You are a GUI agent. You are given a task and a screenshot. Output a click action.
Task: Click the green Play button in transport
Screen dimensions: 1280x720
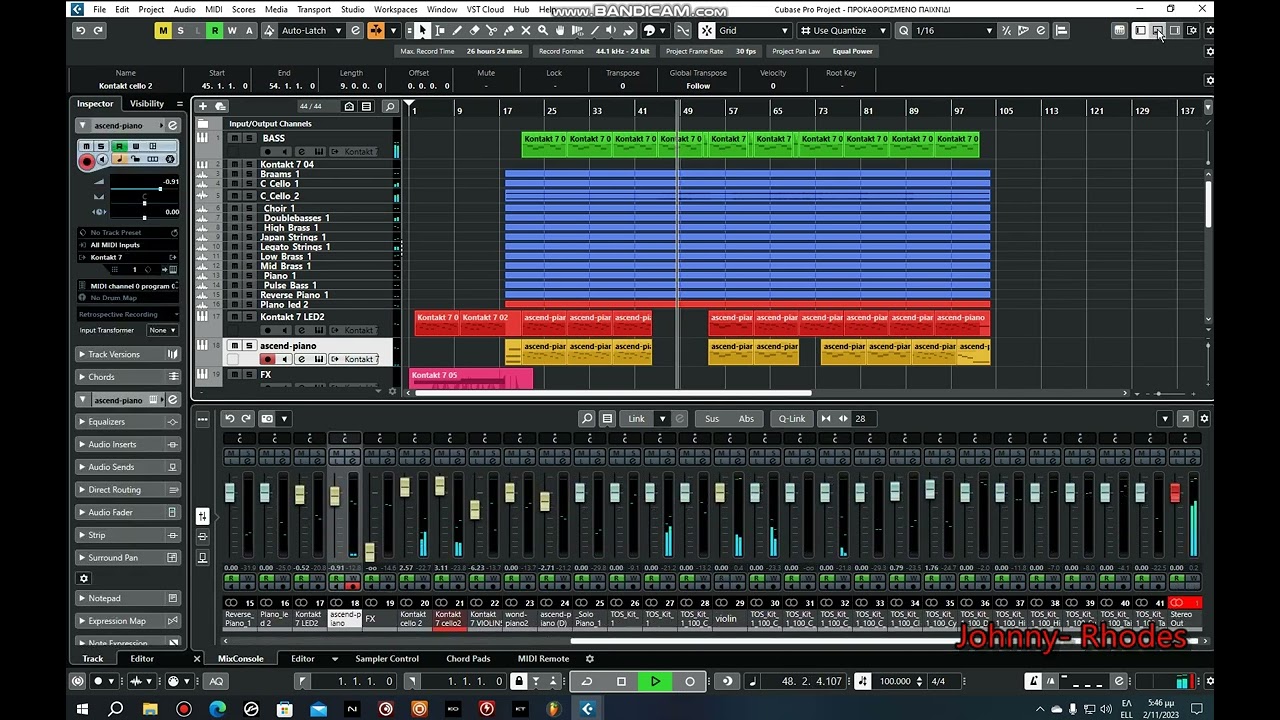655,681
